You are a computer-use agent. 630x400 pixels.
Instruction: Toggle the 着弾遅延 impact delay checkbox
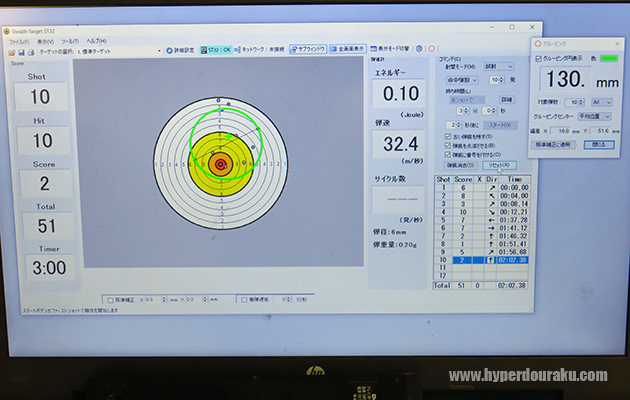244,300
